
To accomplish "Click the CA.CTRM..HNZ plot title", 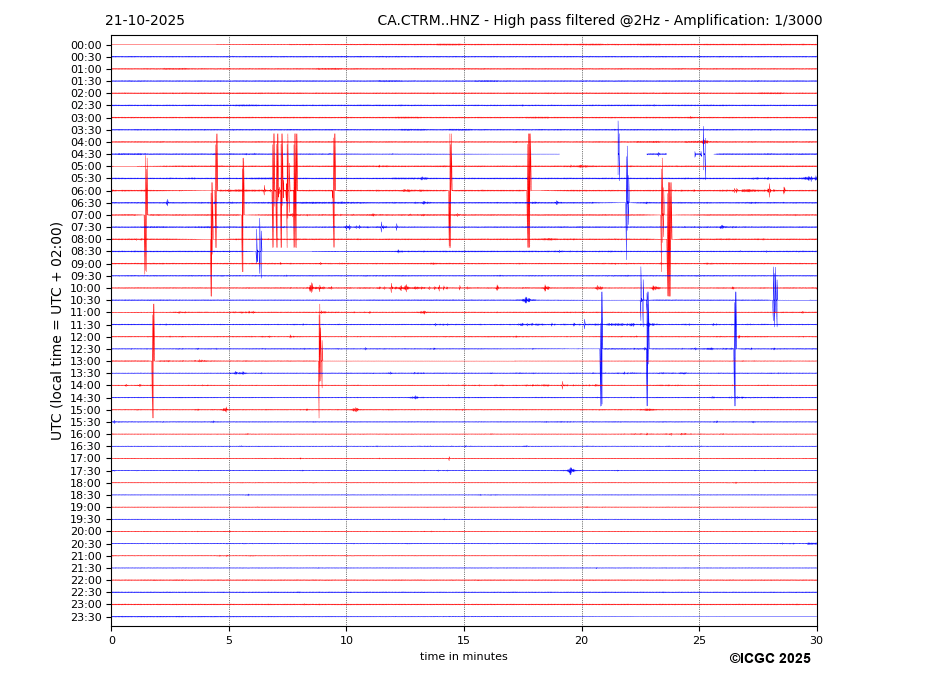I will (x=599, y=21).
